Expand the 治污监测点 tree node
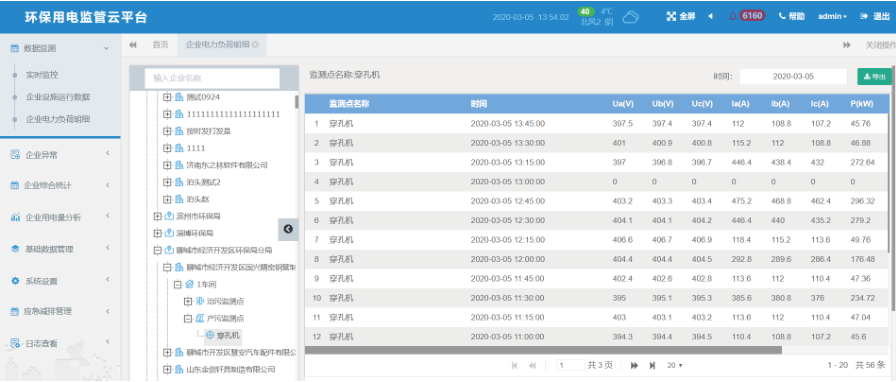The height and width of the screenshot is (382, 896). pyautogui.click(x=187, y=301)
